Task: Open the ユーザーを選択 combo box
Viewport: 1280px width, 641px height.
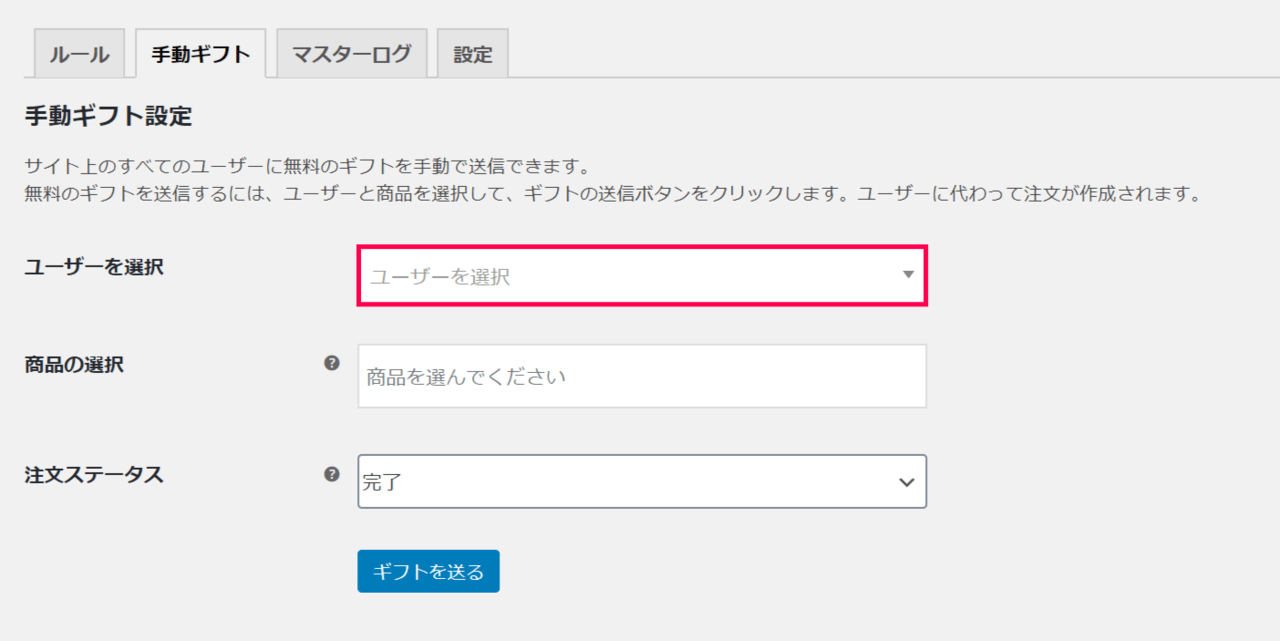Action: click(642, 276)
